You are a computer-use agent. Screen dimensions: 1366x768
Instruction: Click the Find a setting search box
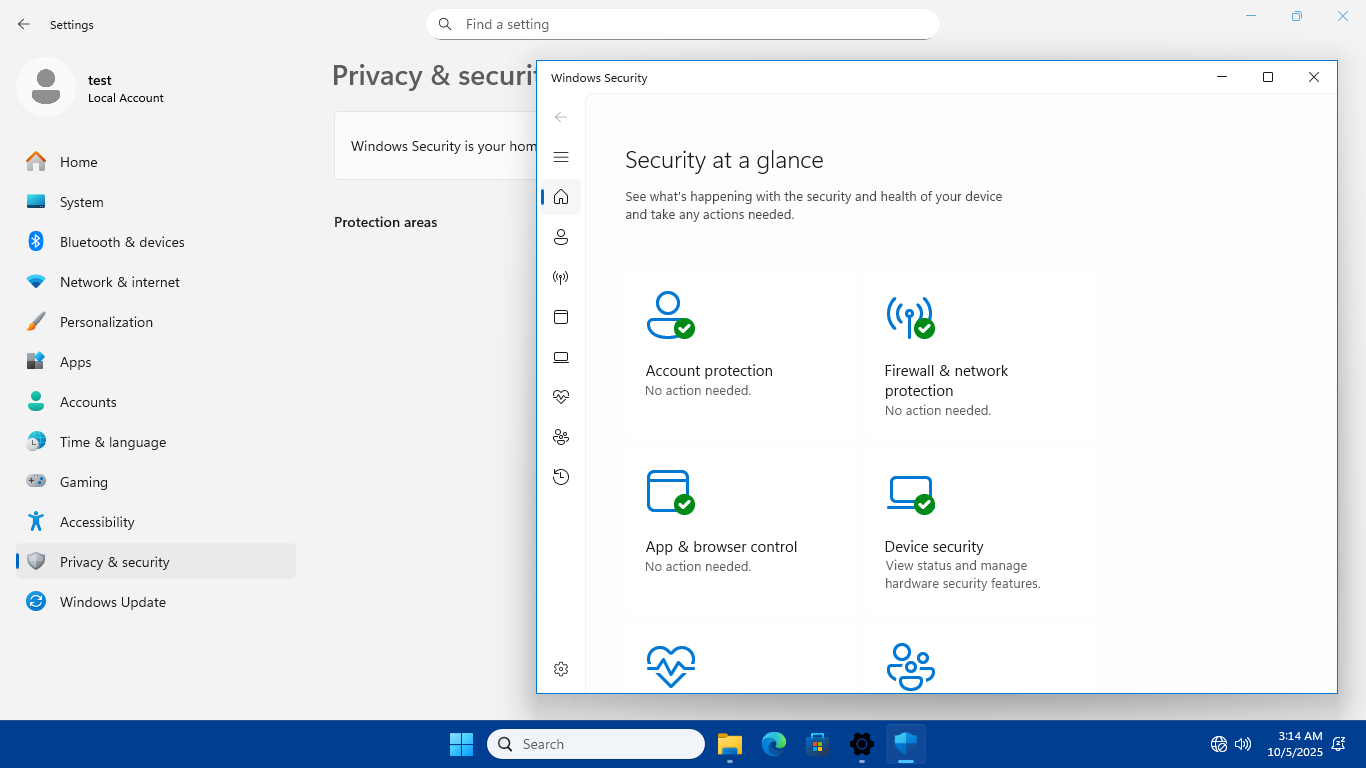(x=682, y=24)
